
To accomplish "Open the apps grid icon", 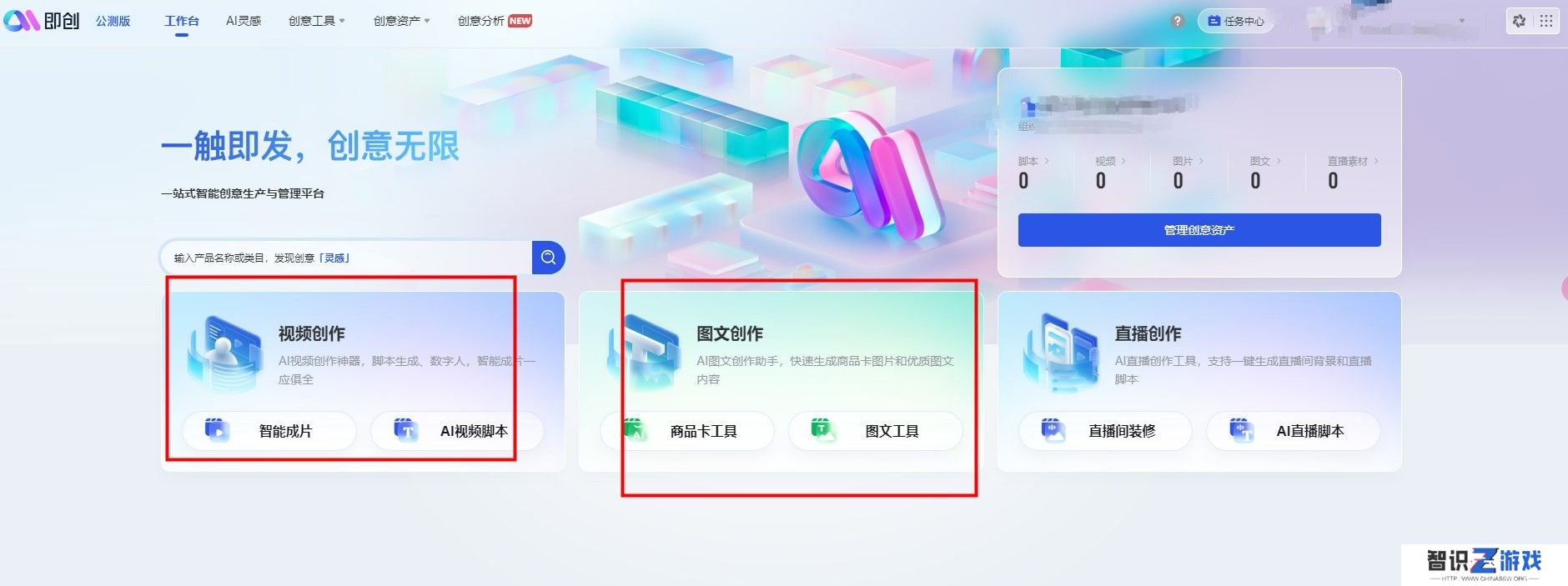I will coord(1545,21).
